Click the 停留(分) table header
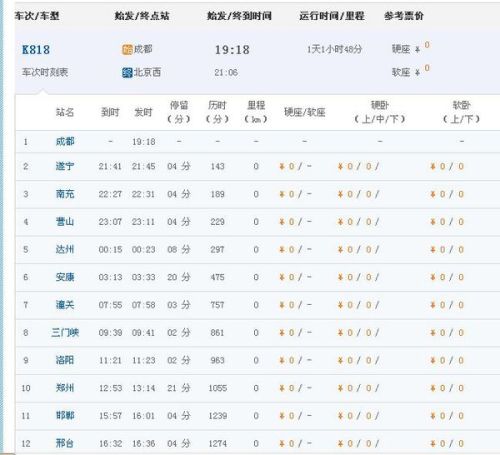This screenshot has width=500, height=455. tap(179, 112)
